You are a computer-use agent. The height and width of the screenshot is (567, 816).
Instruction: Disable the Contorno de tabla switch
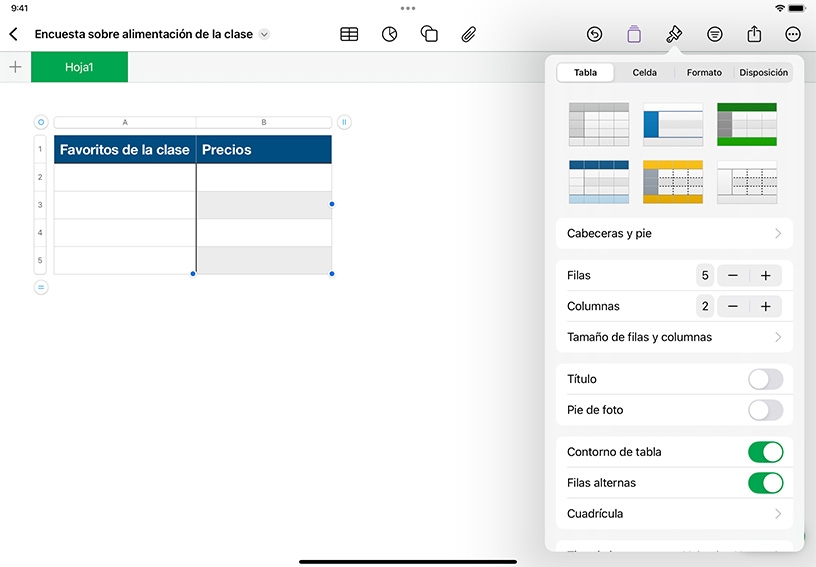(766, 452)
